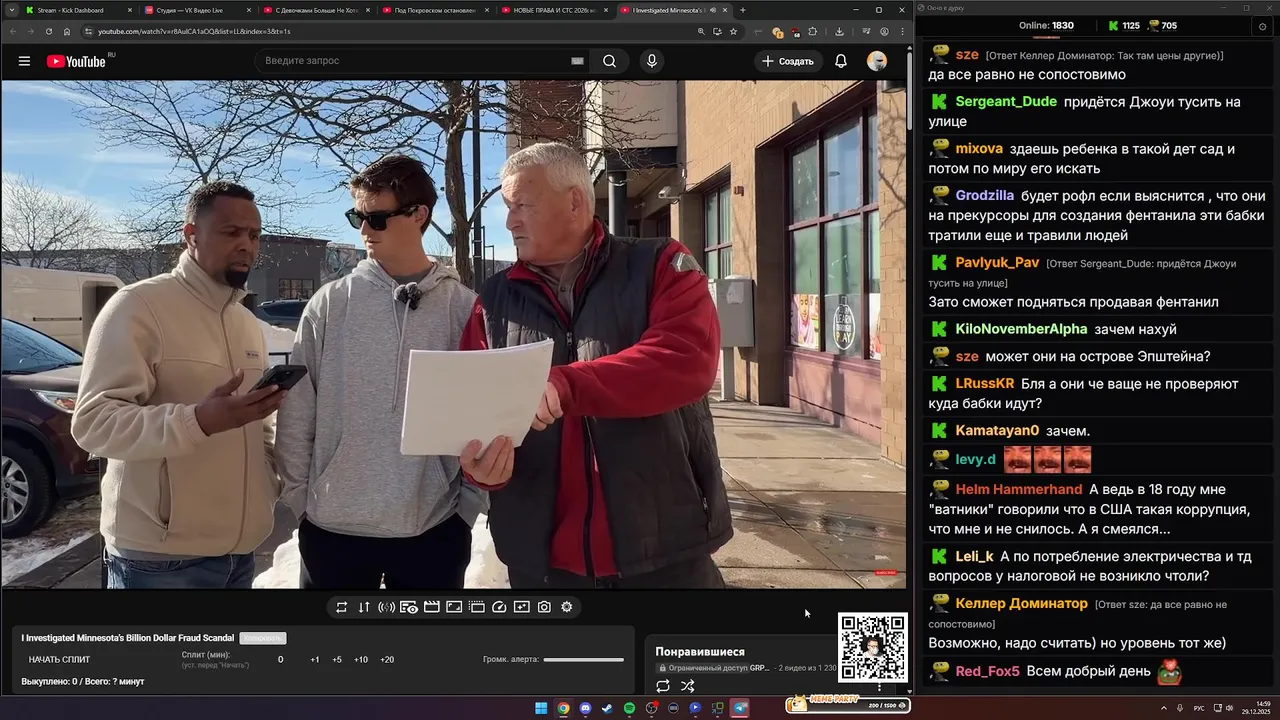Open the YouTube guide hamburger menu

pyautogui.click(x=24, y=61)
